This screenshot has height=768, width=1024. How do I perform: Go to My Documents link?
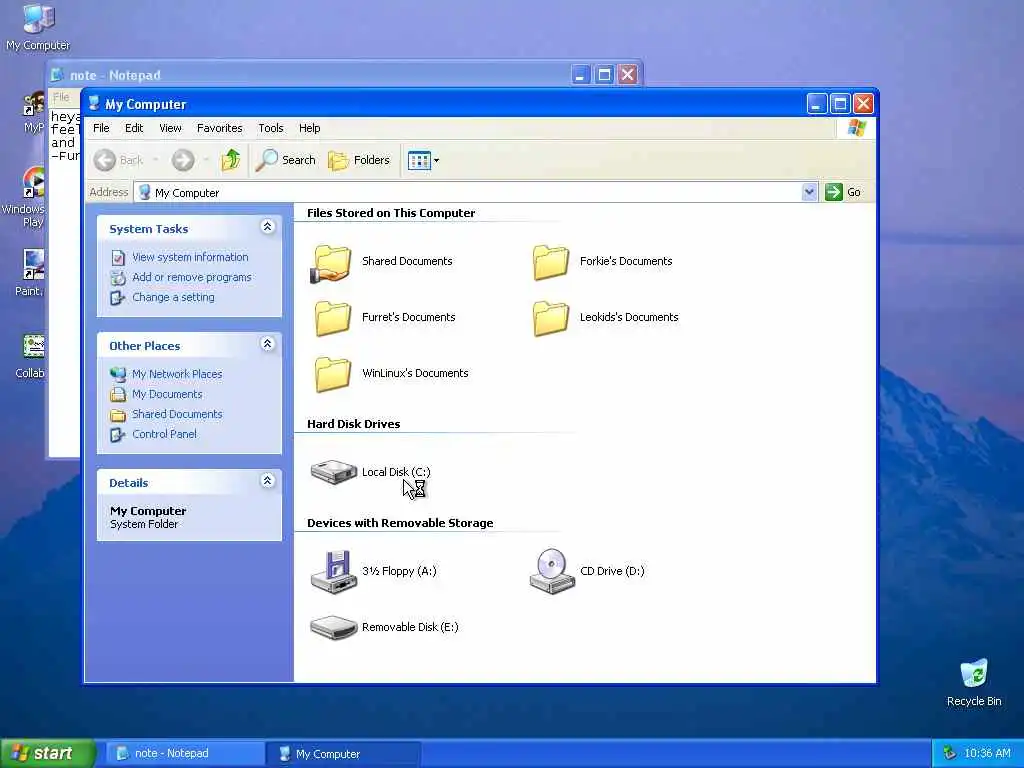coord(167,394)
